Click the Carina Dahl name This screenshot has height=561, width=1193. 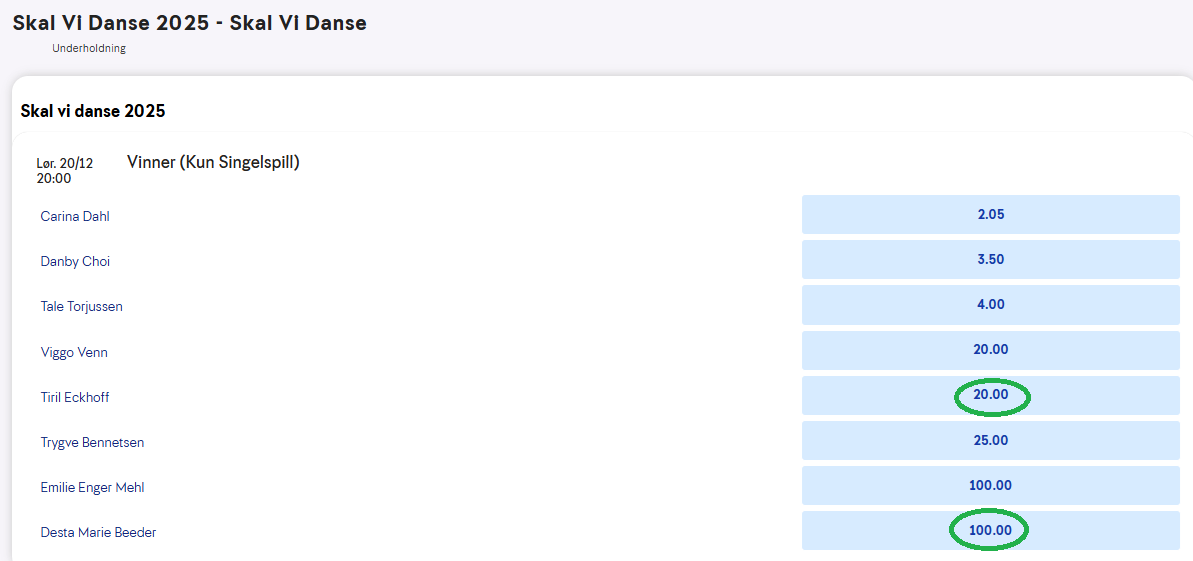coord(75,216)
